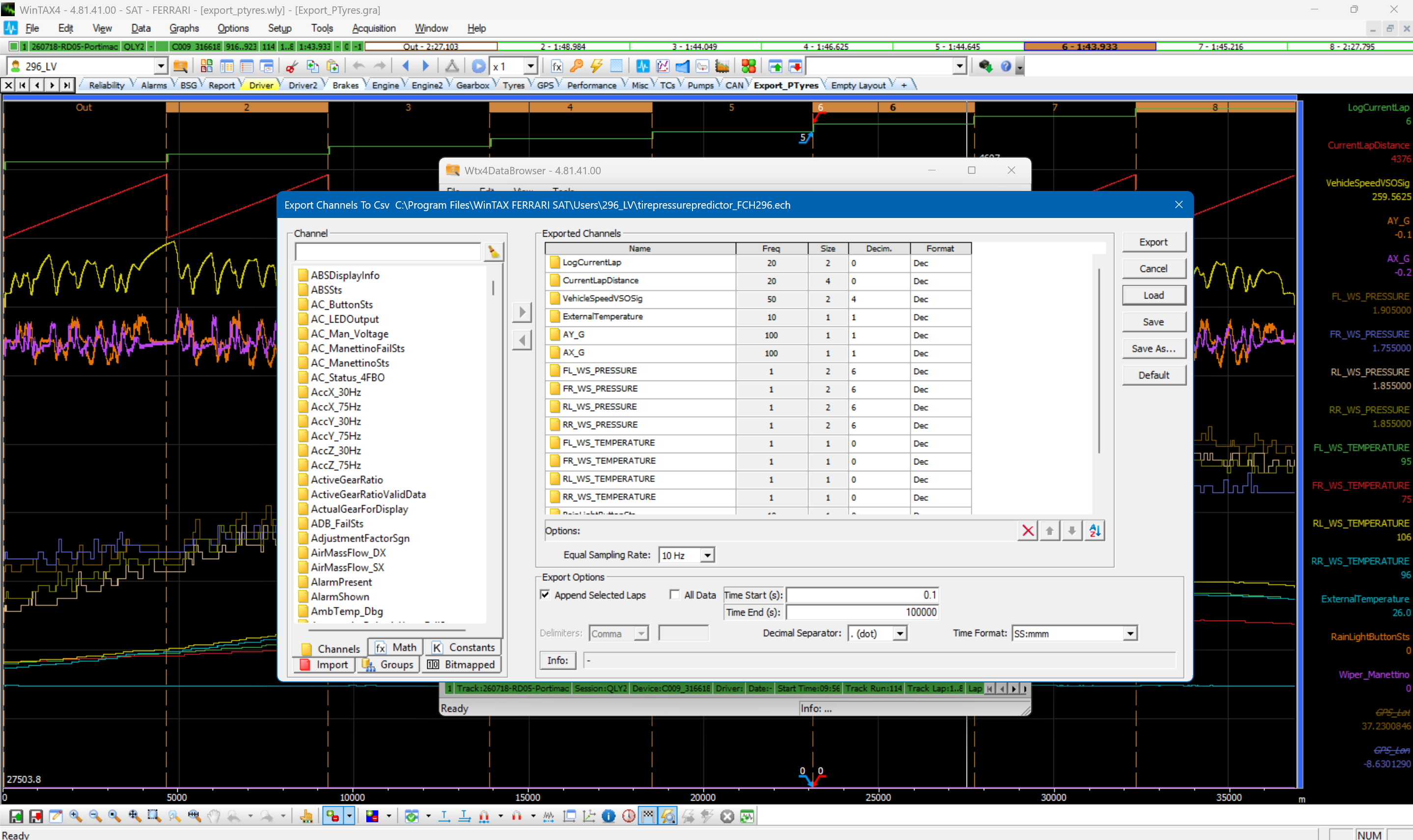The image size is (1413, 840).
Task: Click the zoom in magnifier in bottom toolbar
Action: pyautogui.click(x=75, y=816)
